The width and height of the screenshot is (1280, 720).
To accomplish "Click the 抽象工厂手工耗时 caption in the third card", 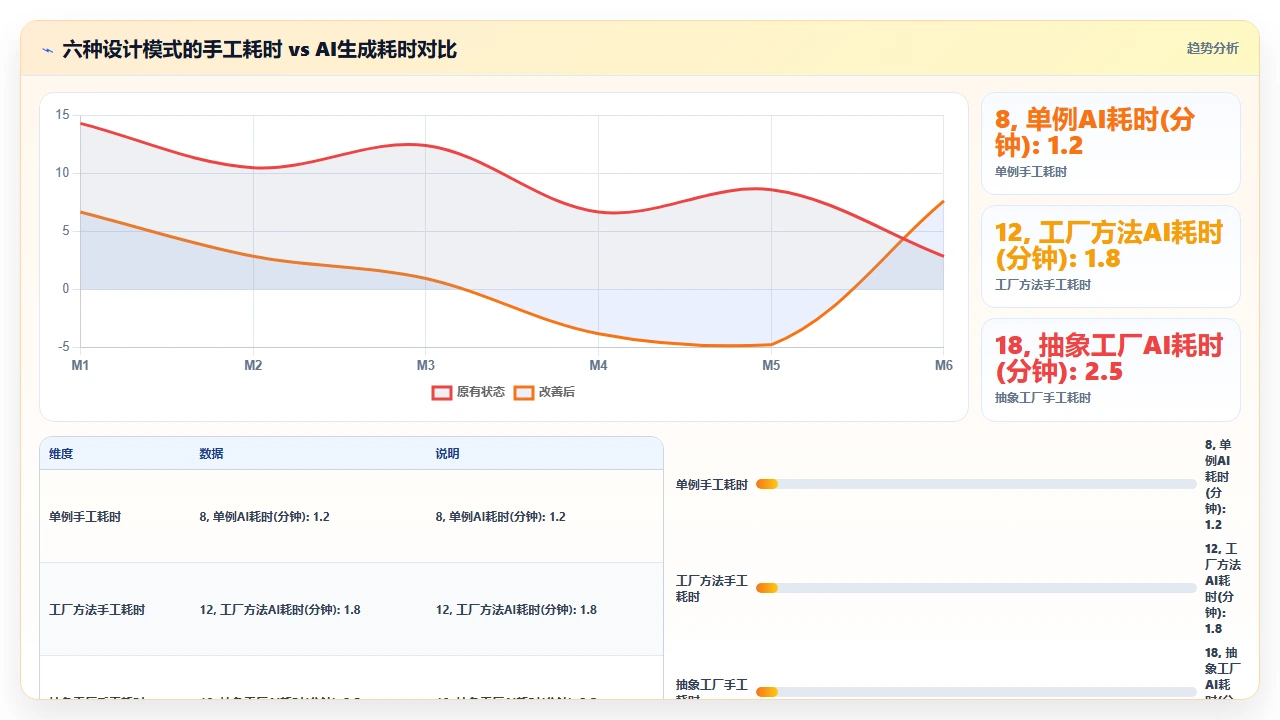I will [x=1043, y=398].
